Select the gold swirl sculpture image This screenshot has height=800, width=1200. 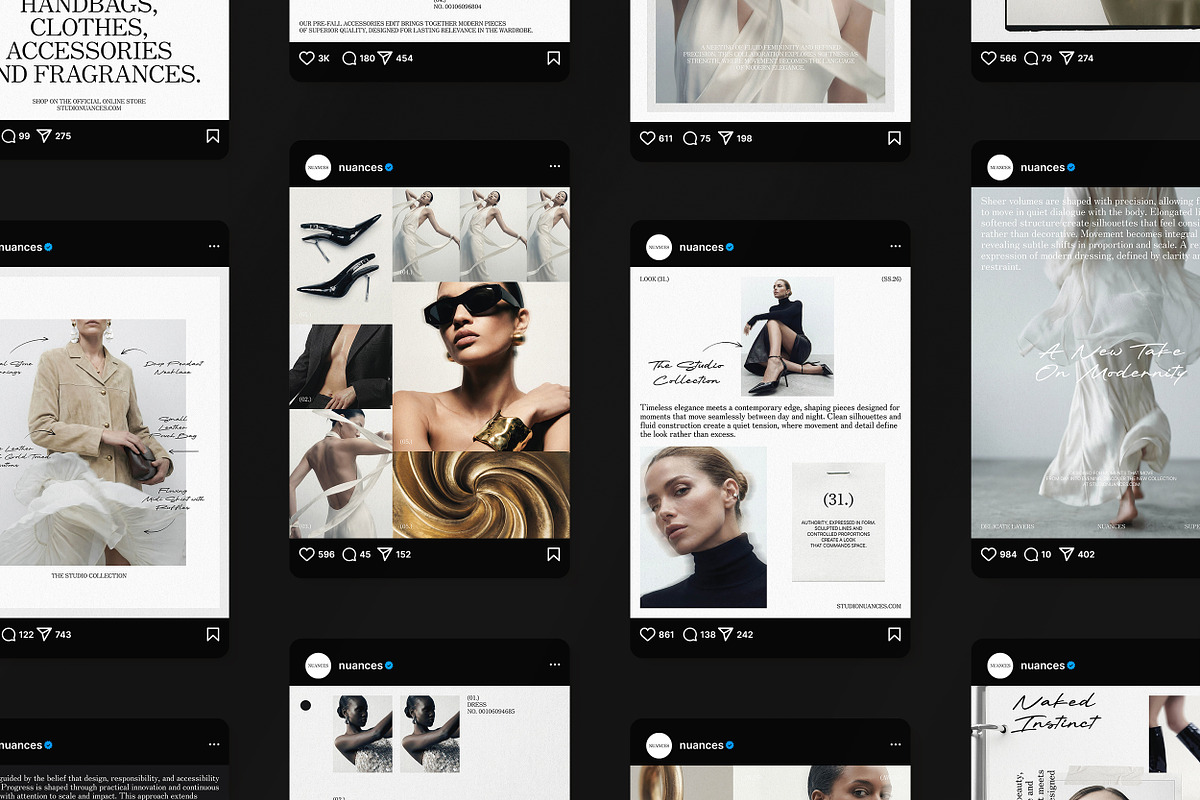[x=481, y=495]
